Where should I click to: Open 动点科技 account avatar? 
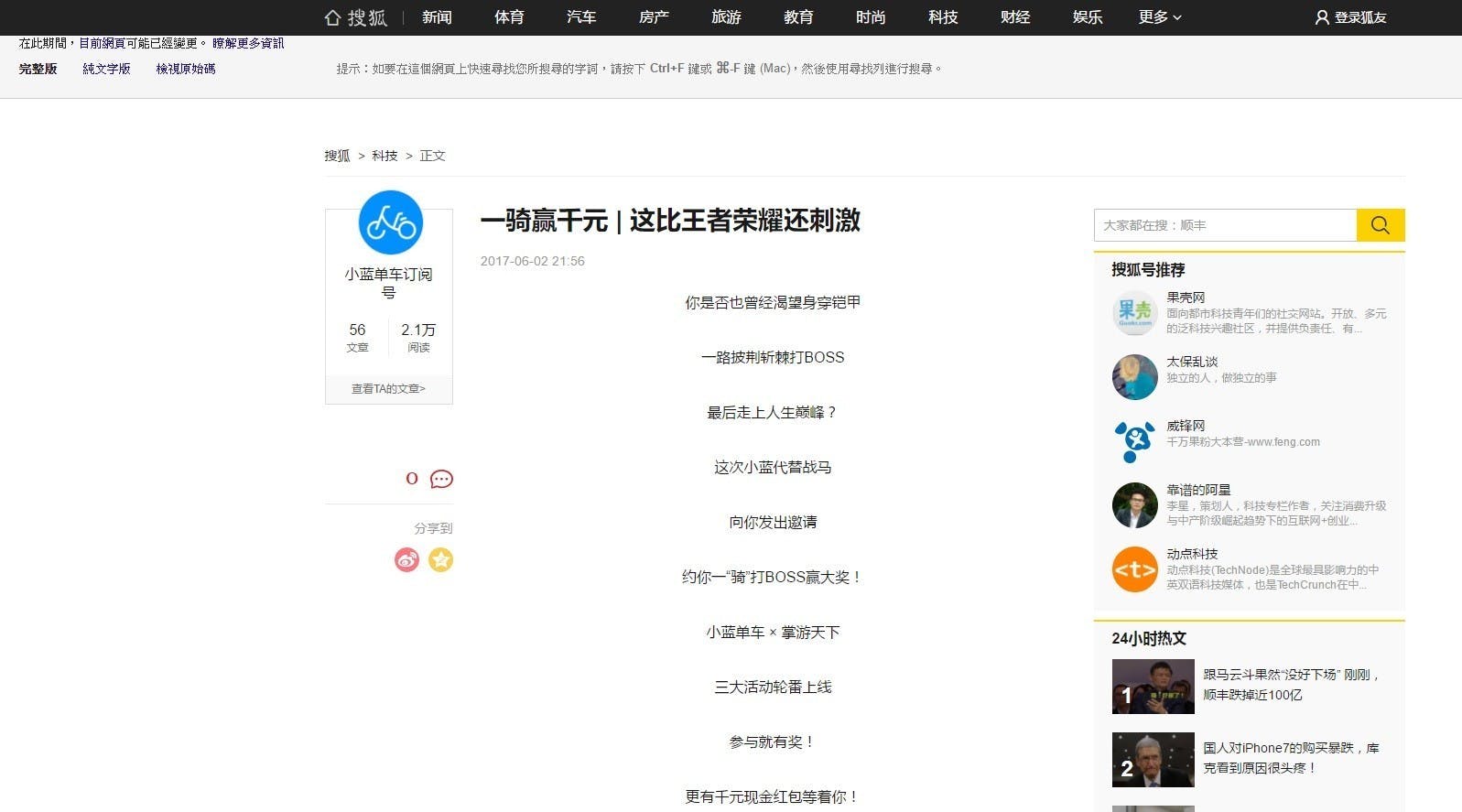[1135, 569]
